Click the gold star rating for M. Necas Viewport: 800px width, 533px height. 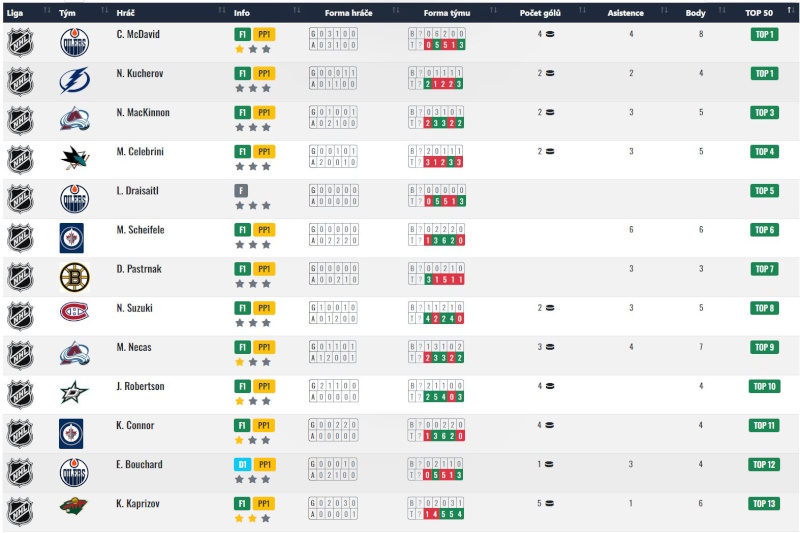click(x=240, y=362)
